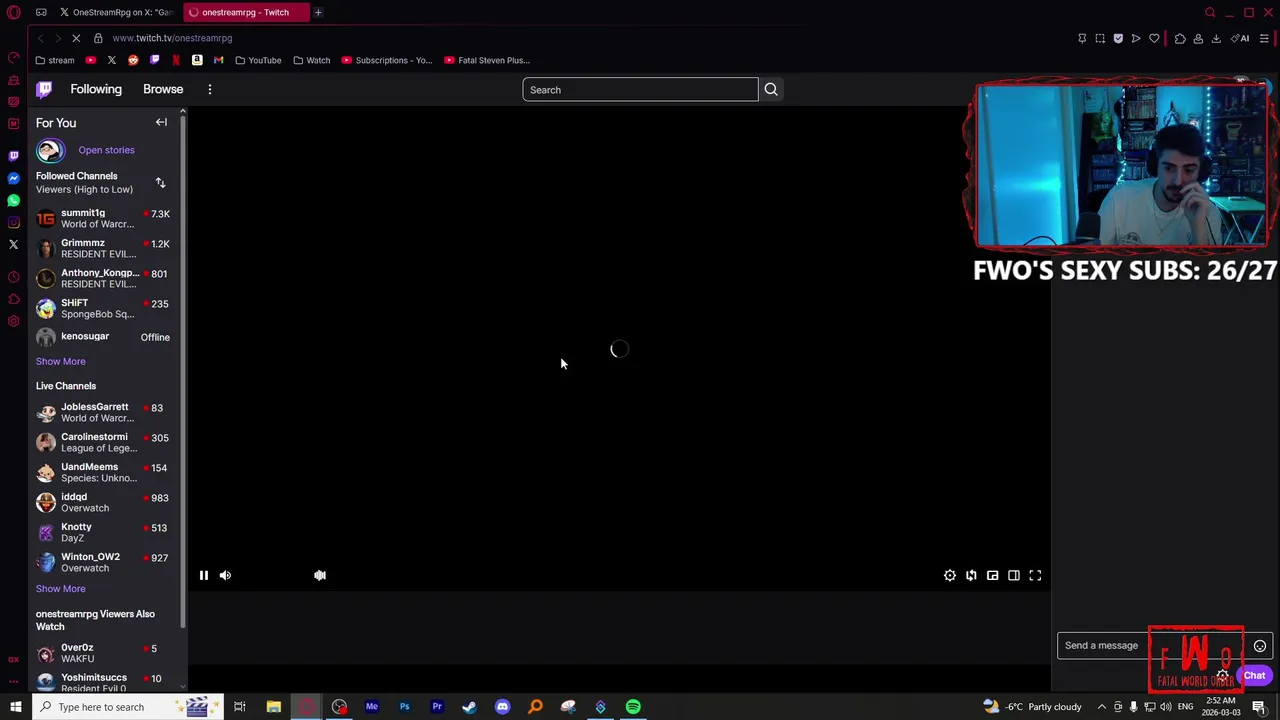
Task: Click the twitch.tv address bar URL
Action: [x=172, y=38]
